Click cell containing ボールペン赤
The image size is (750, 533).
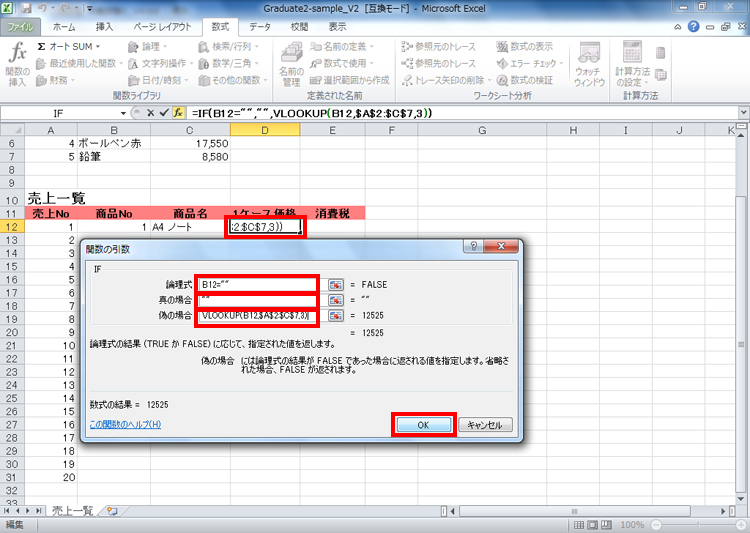point(114,143)
